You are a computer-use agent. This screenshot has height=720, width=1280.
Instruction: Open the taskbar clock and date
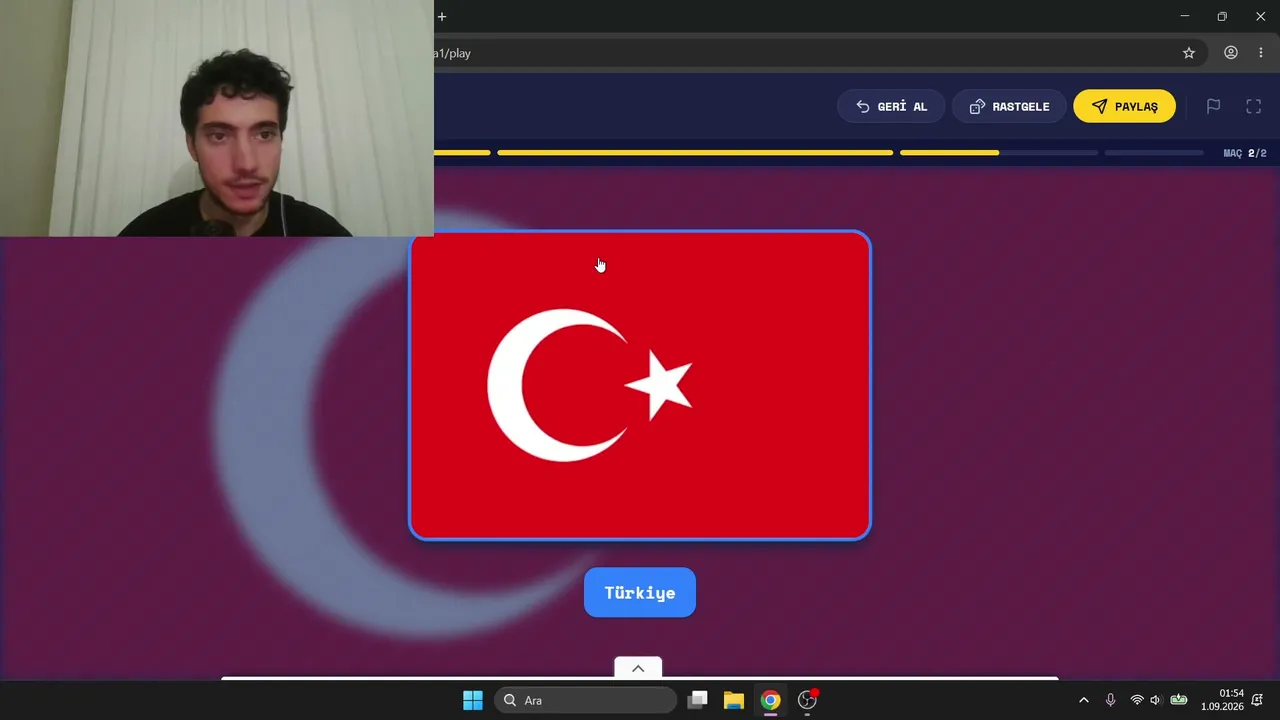coord(1222,700)
